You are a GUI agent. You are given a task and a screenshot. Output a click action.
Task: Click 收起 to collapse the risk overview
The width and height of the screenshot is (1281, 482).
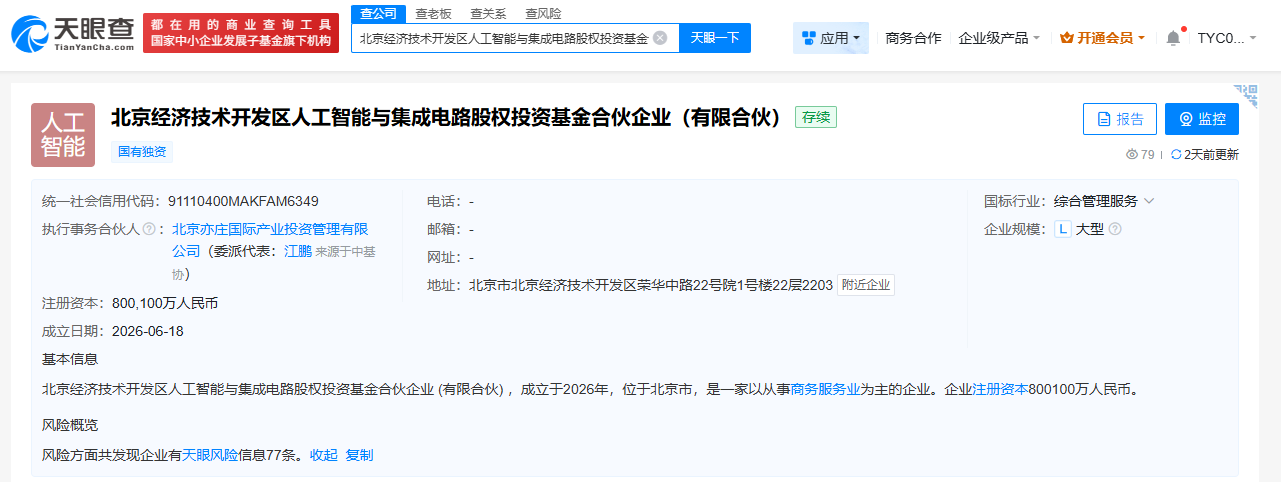coord(324,454)
